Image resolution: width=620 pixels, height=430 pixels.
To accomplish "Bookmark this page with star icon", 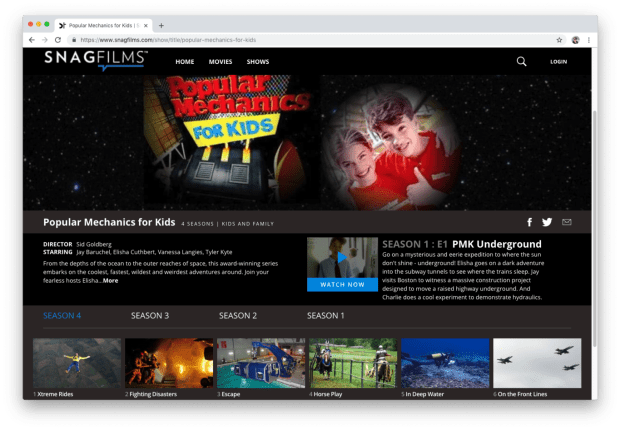I will coord(559,40).
